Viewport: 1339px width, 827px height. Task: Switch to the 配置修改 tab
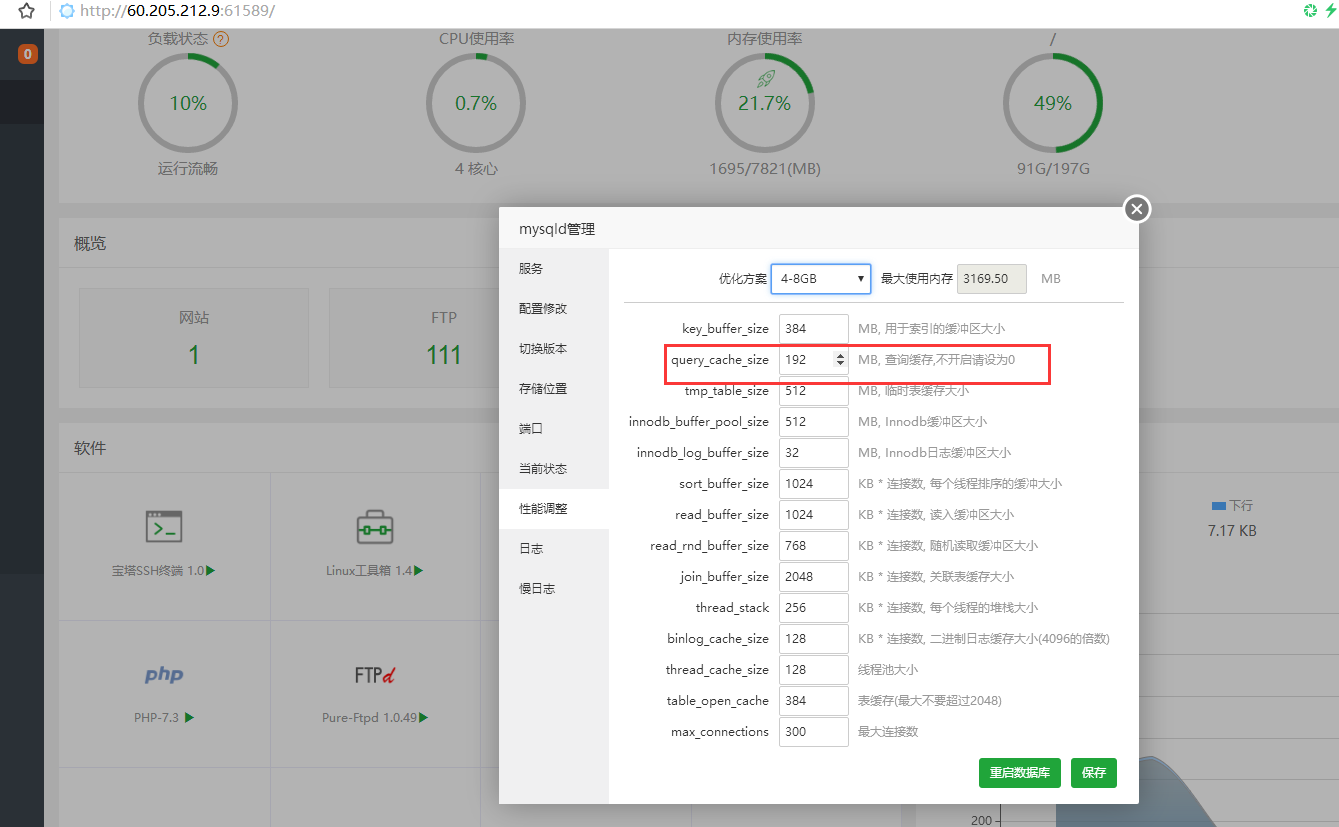(x=543, y=309)
